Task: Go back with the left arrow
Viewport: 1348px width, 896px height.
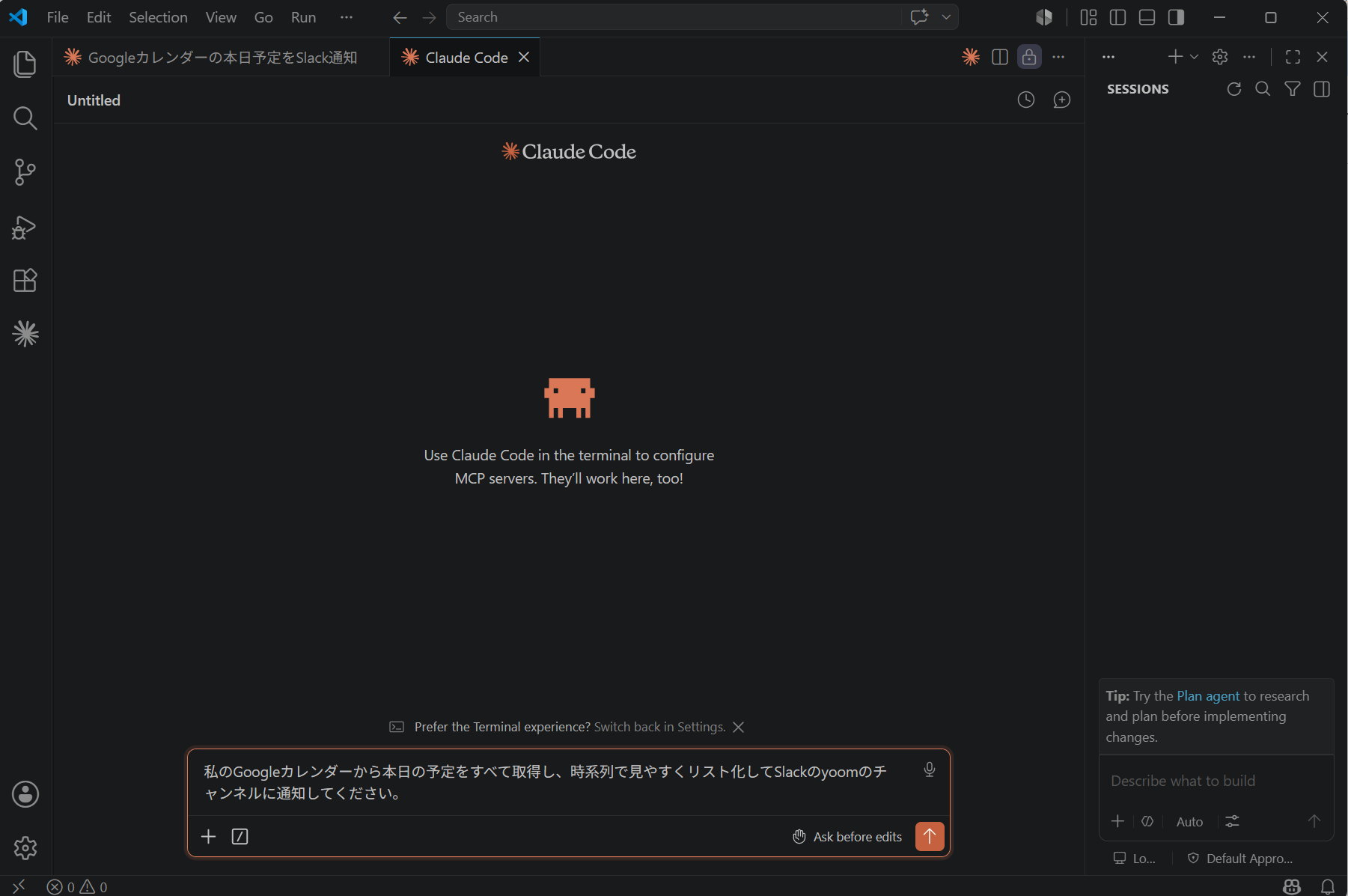Action: (x=400, y=17)
